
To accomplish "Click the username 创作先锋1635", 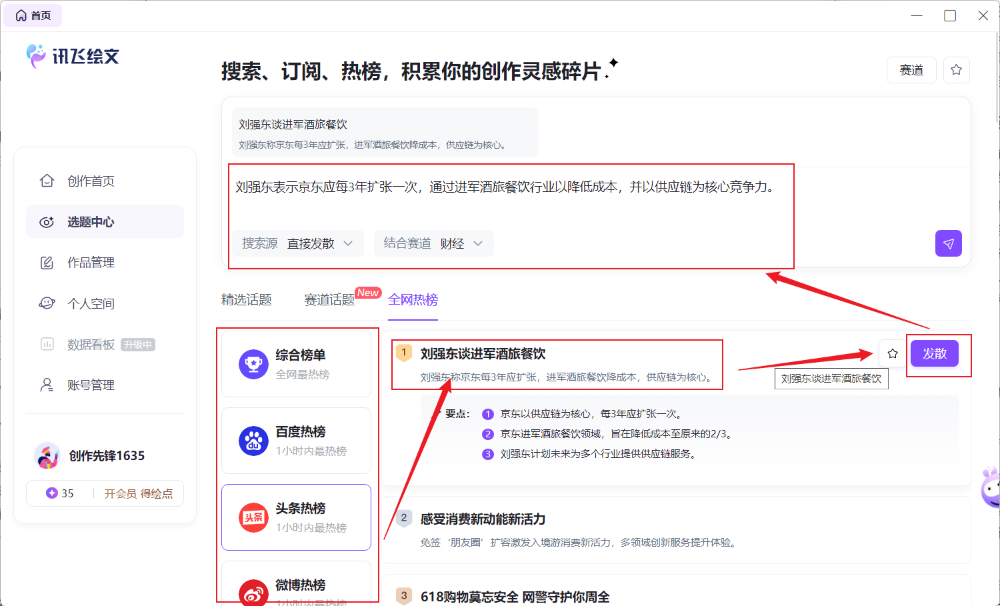I will click(x=107, y=455).
